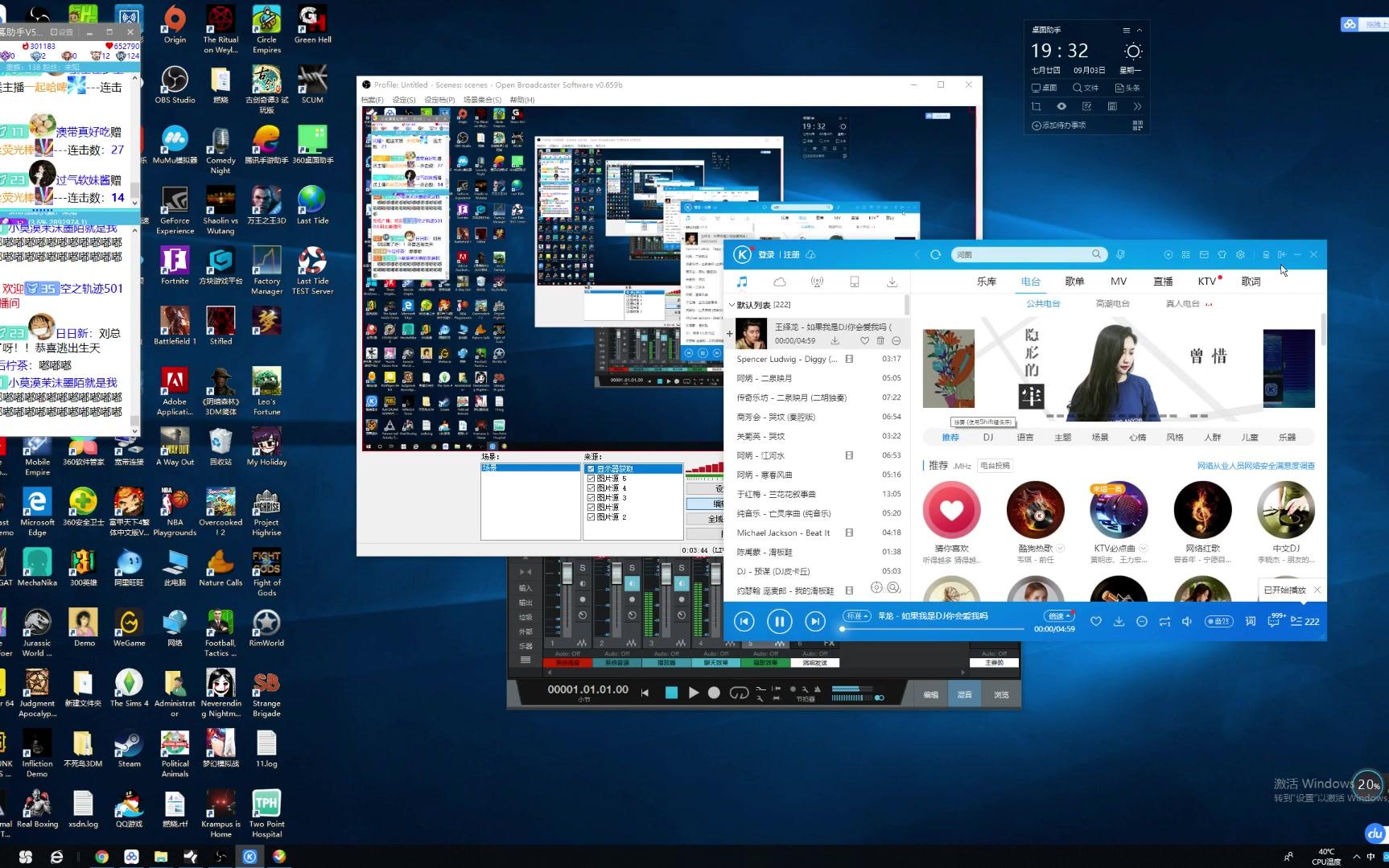The height and width of the screenshot is (868, 1389).
Task: Select the 高潮电台 sub-tab
Action: click(x=1112, y=304)
